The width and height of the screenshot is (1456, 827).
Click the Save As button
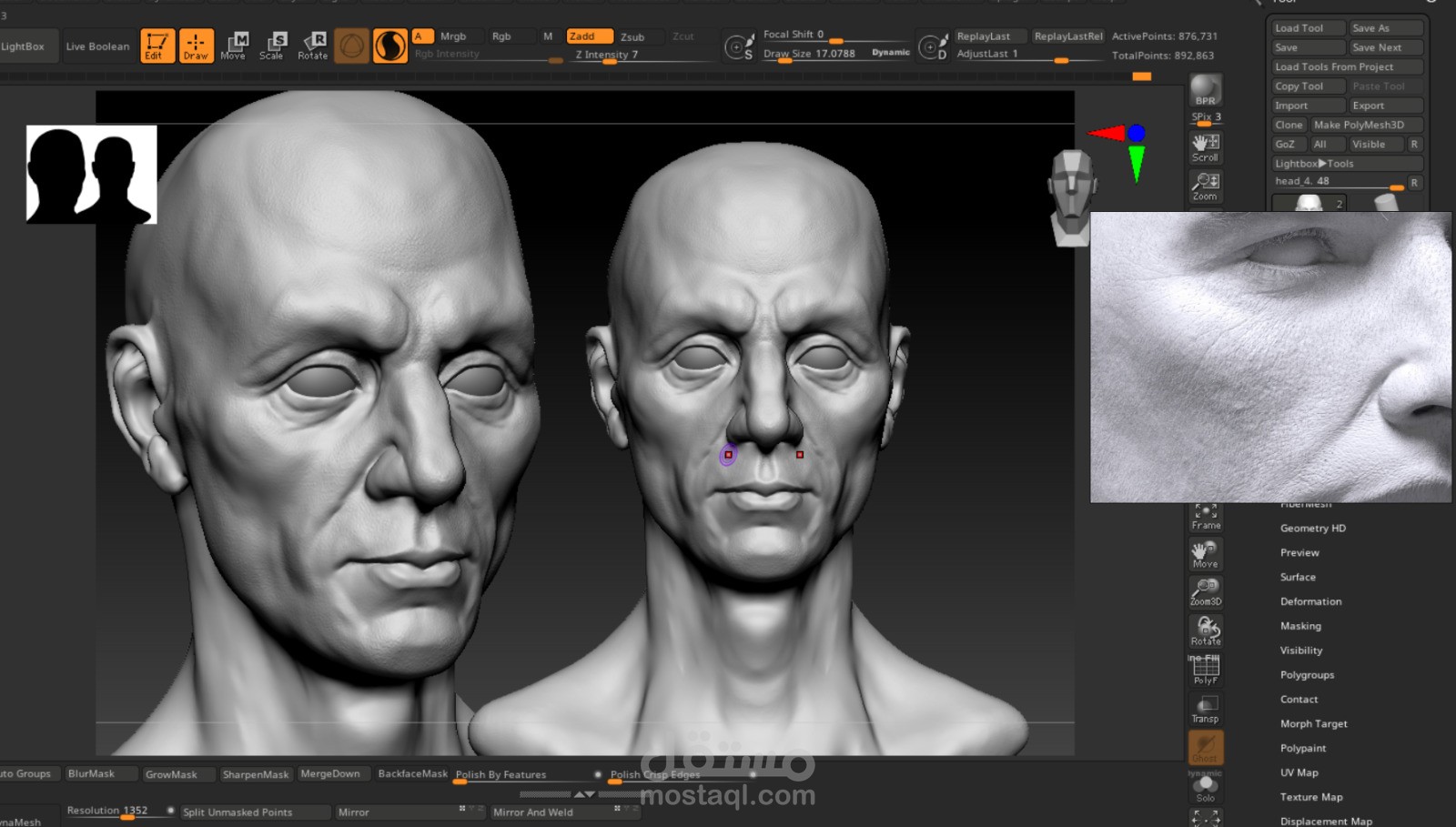[x=1386, y=28]
